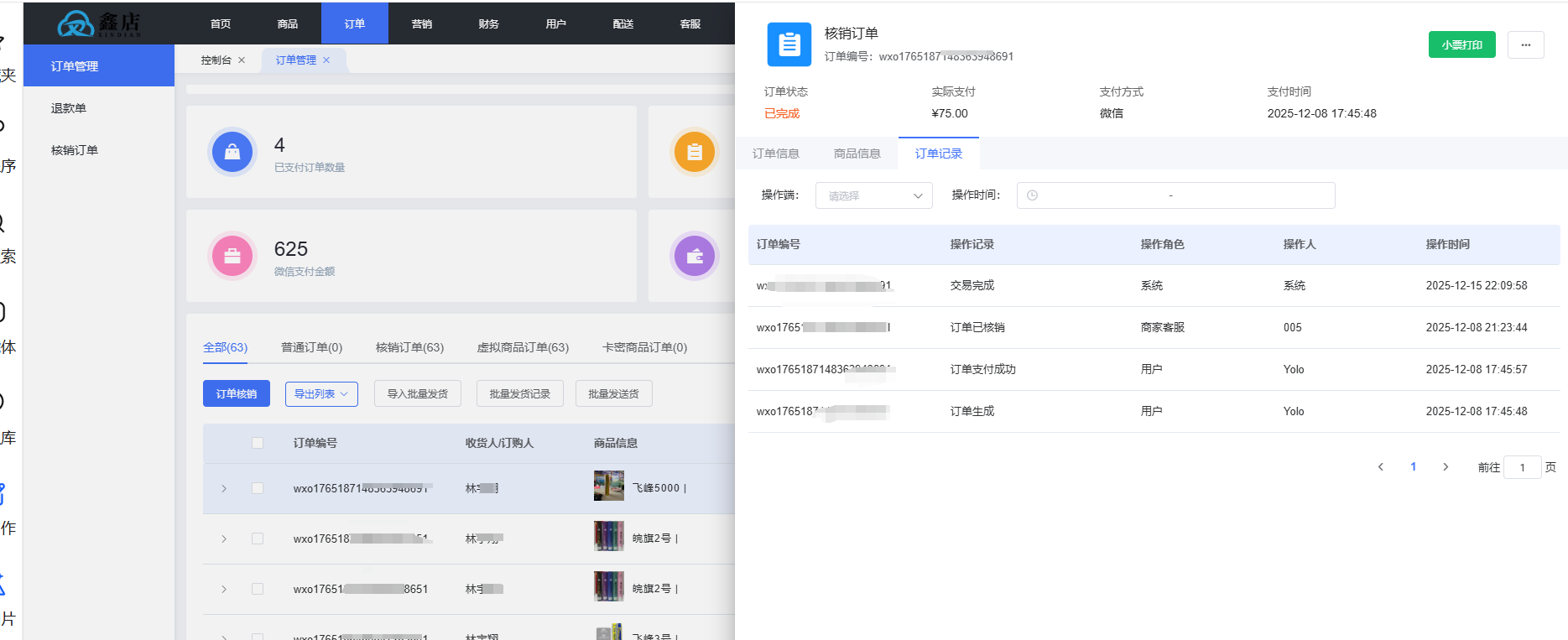
Task: Click the blue order document icon in the detail panel
Action: point(789,44)
